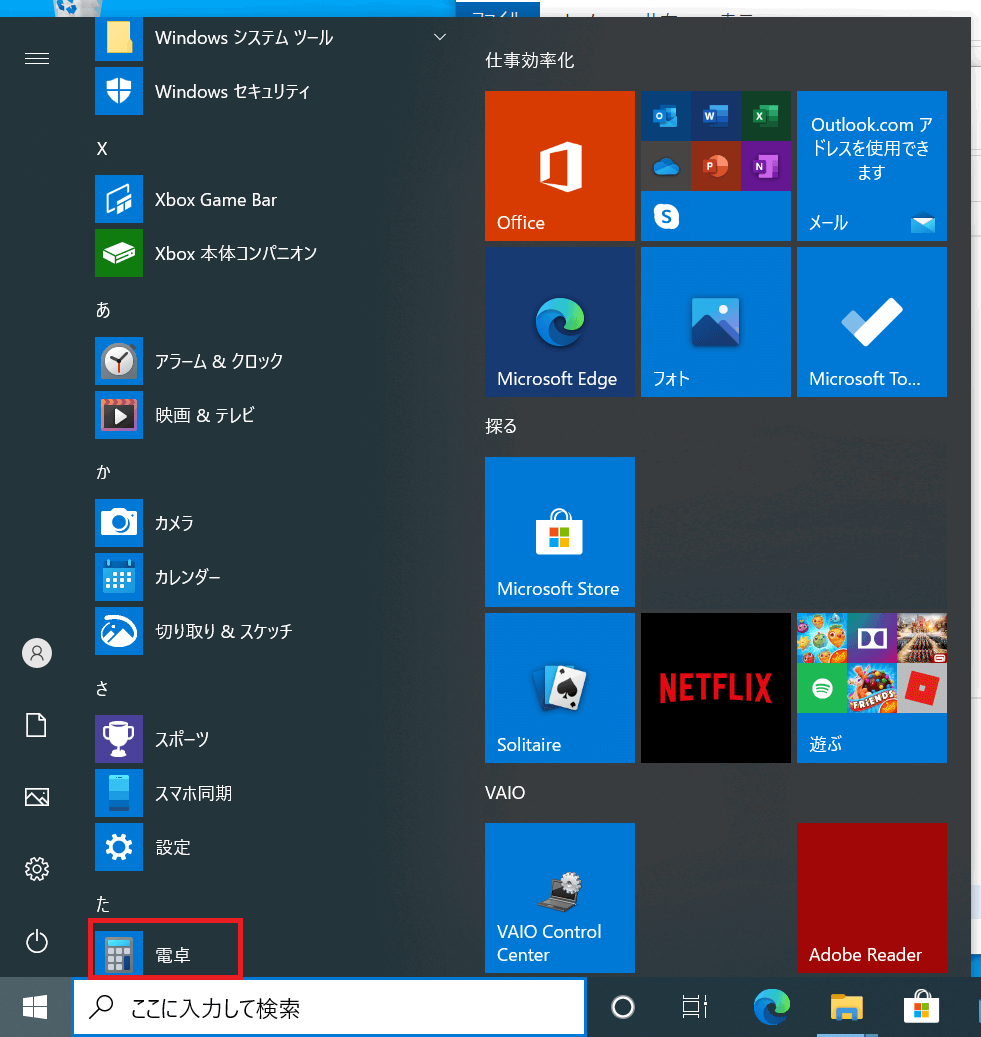Open the カメラ app
The width and height of the screenshot is (981, 1037).
tap(271, 523)
